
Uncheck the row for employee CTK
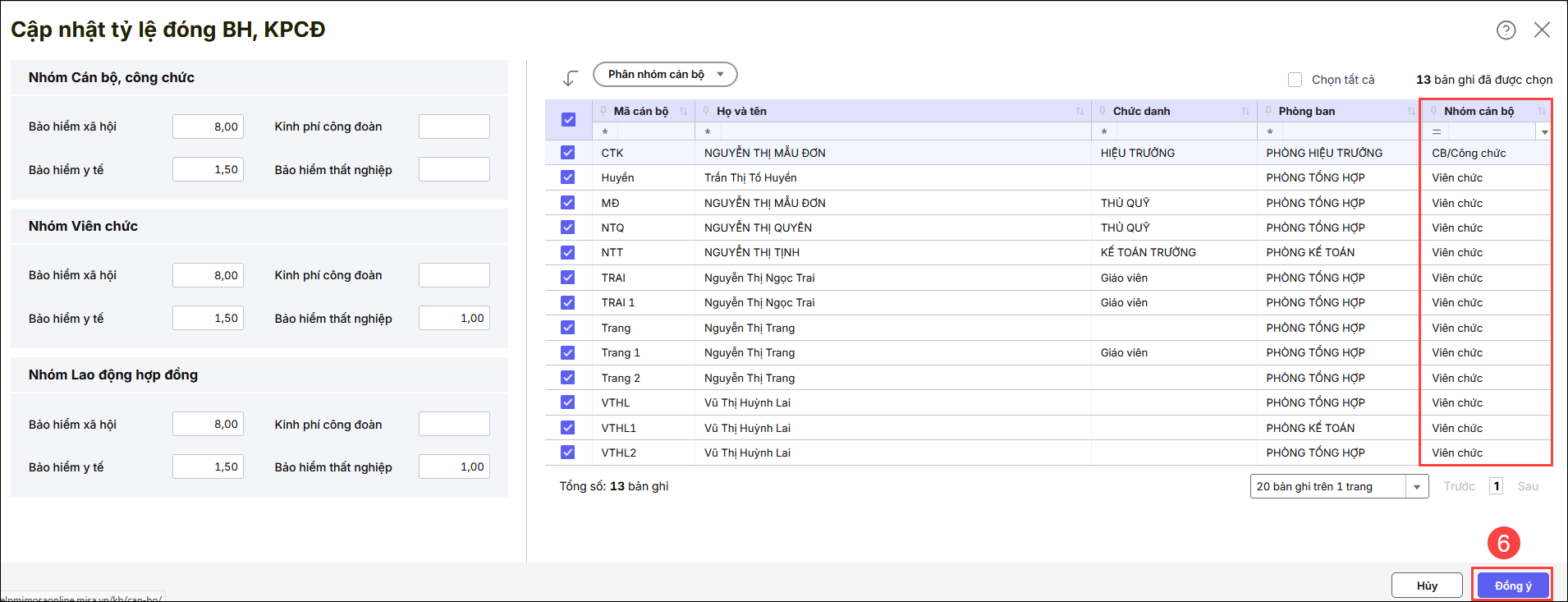pos(568,153)
